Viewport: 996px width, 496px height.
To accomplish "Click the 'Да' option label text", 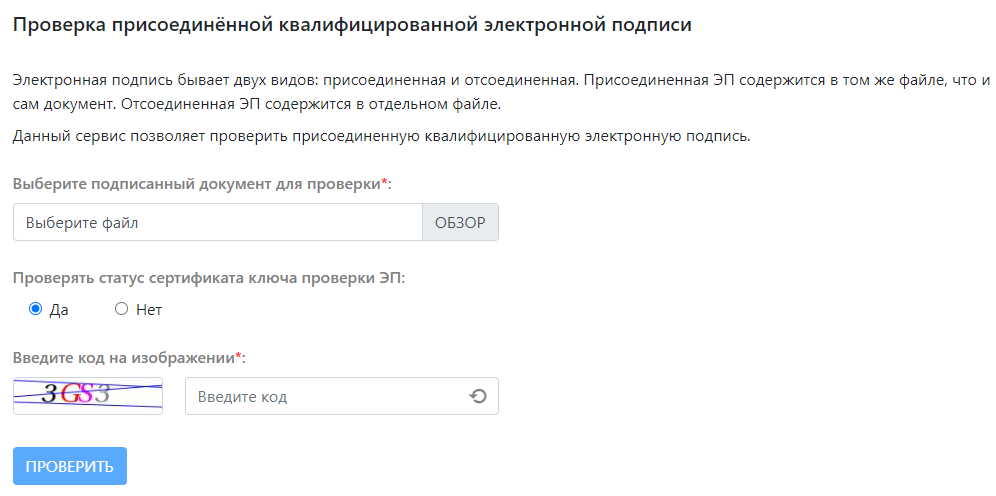I will tap(59, 310).
